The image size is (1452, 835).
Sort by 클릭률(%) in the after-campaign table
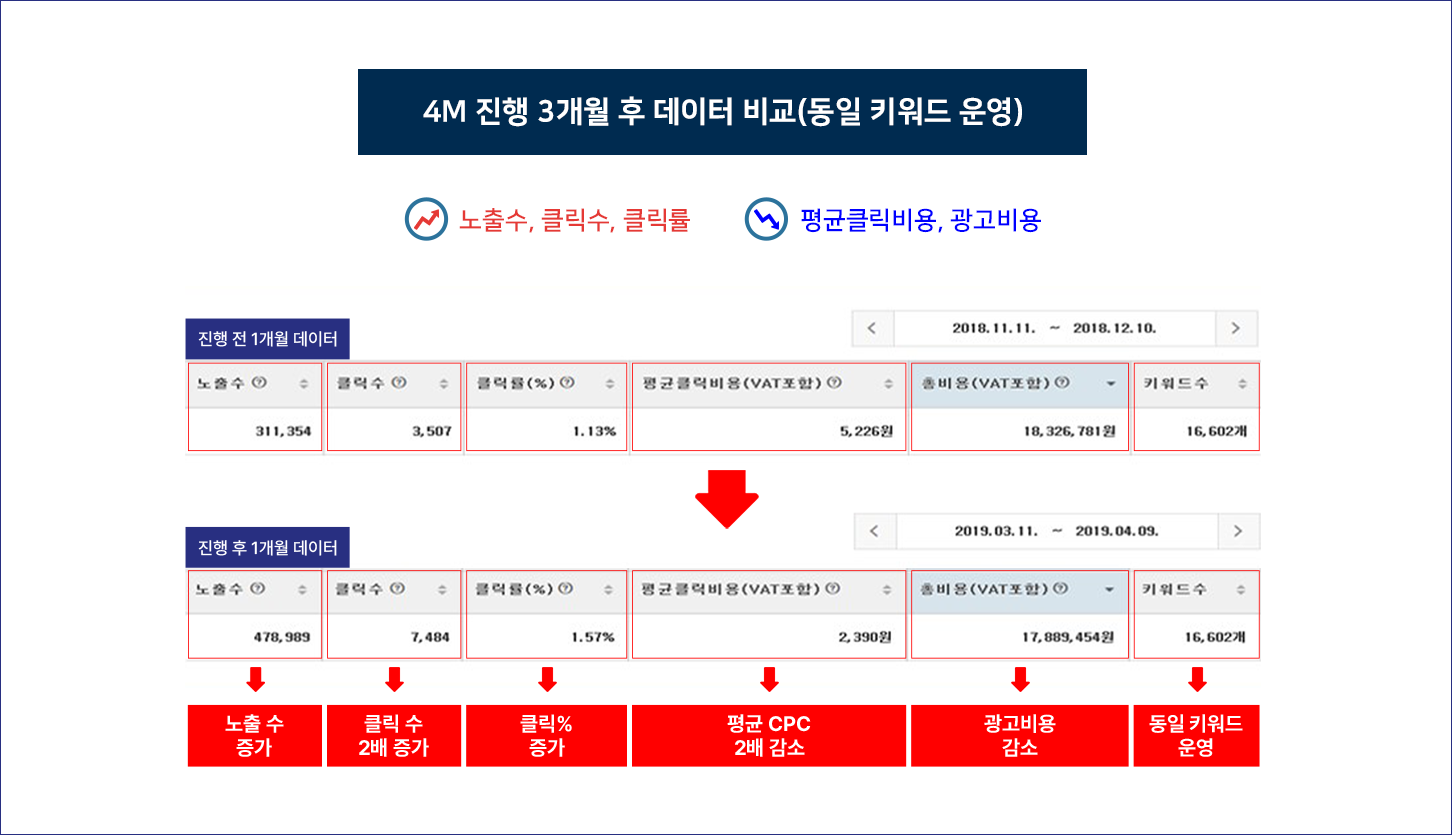click(x=609, y=591)
